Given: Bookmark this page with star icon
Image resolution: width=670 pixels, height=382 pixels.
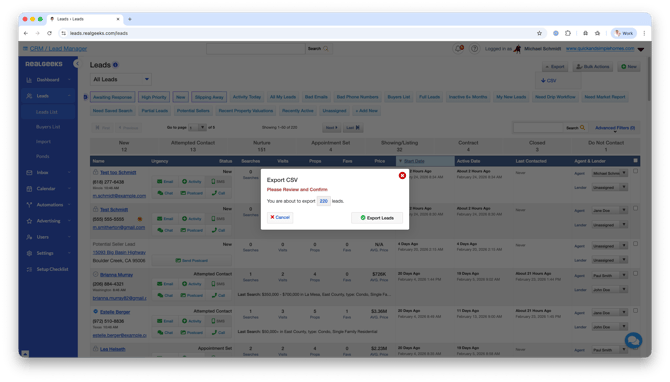Looking at the screenshot, I should [539, 33].
